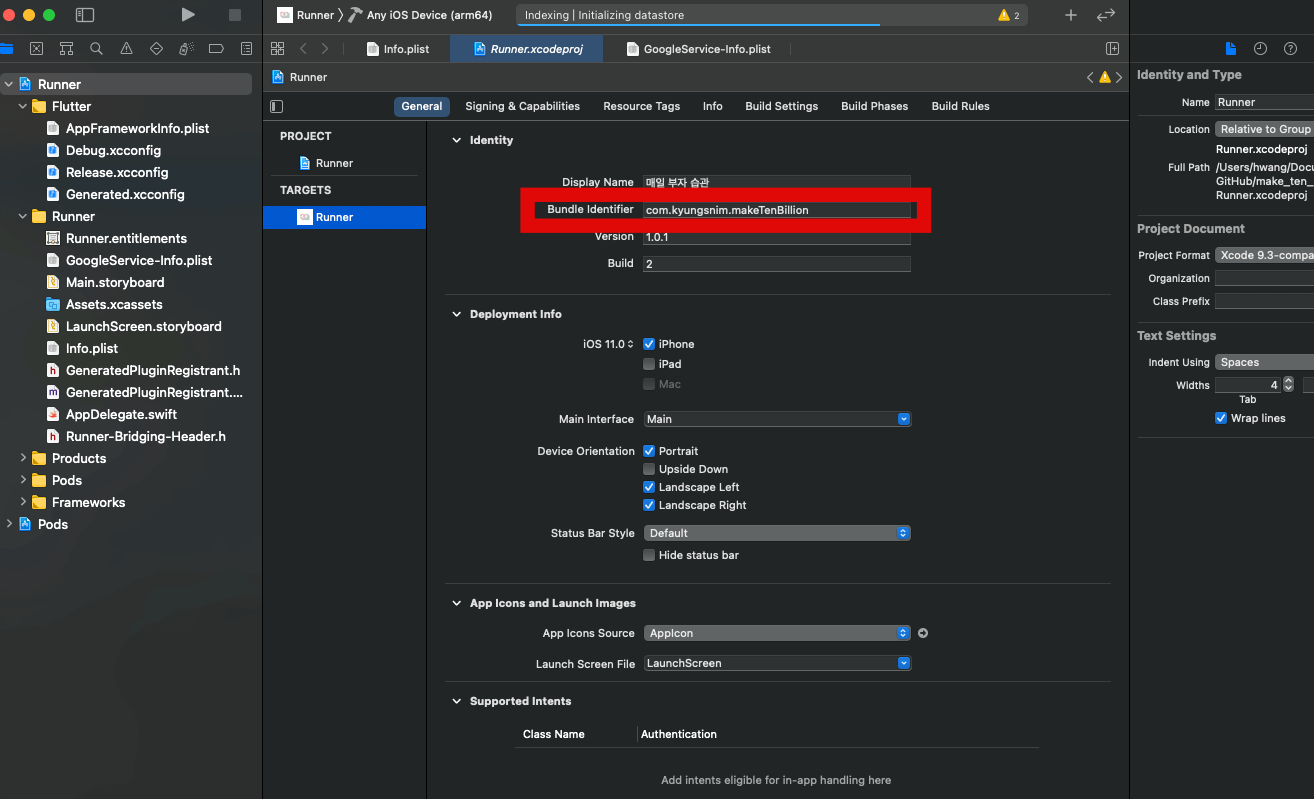The width and height of the screenshot is (1314, 799).
Task: Expand the Frameworks folder
Action: pyautogui.click(x=23, y=502)
